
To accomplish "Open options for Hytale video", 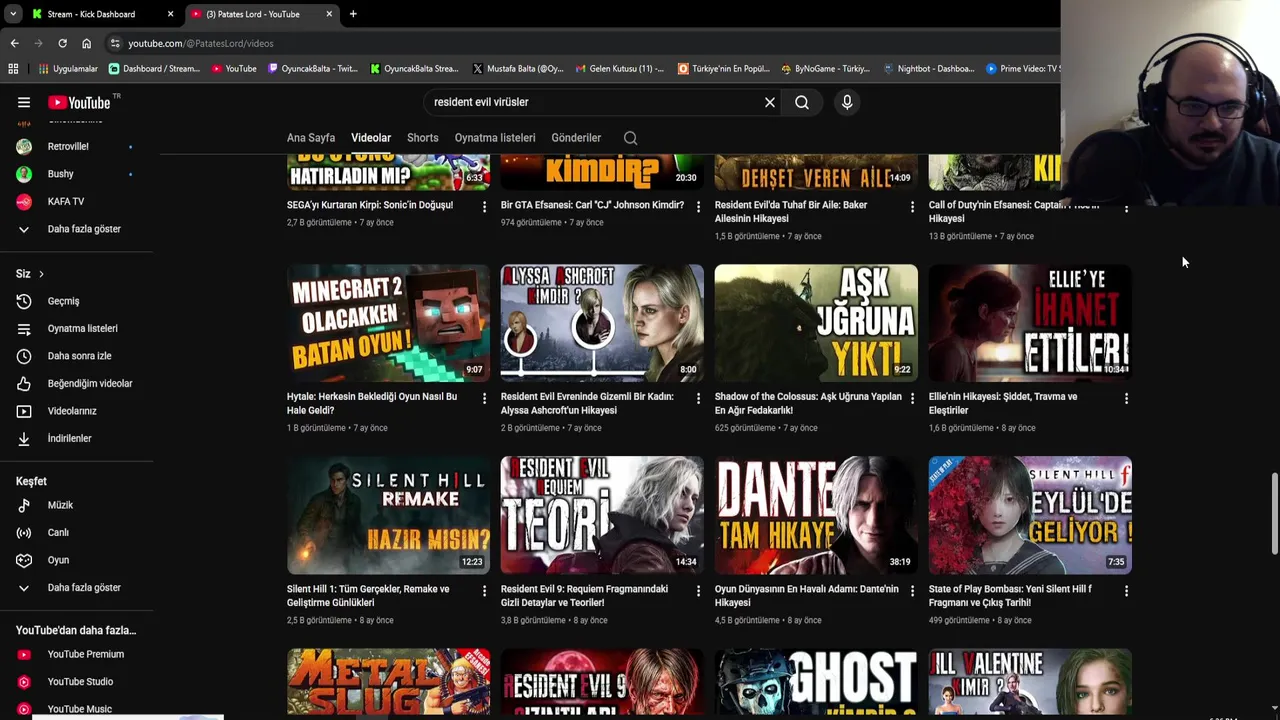I will click(x=484, y=399).
